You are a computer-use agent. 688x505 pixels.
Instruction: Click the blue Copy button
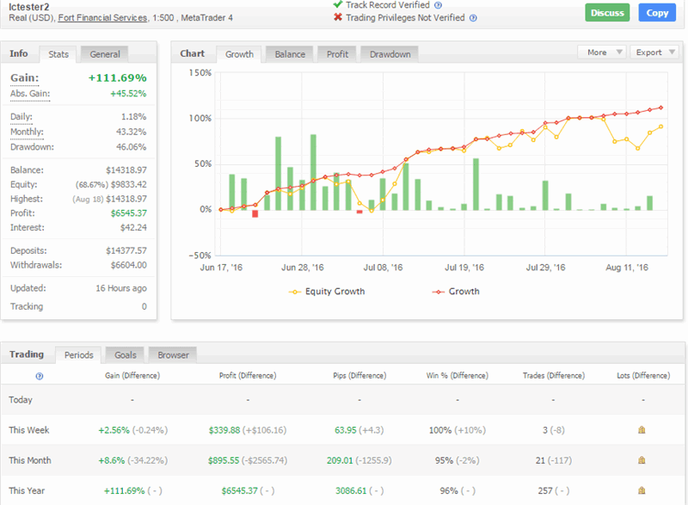(x=657, y=13)
